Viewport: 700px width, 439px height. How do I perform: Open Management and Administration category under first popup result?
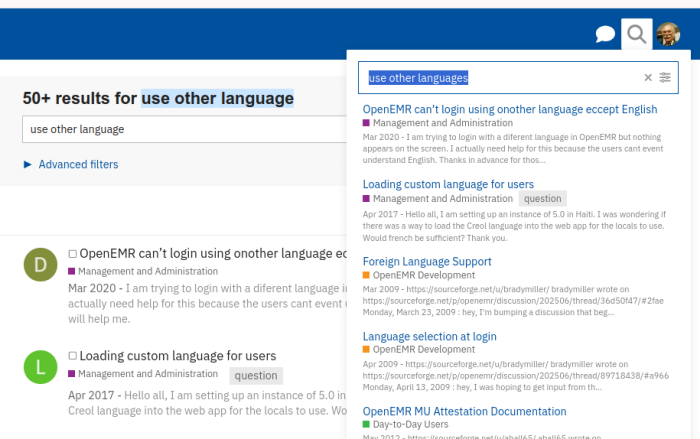(438, 123)
